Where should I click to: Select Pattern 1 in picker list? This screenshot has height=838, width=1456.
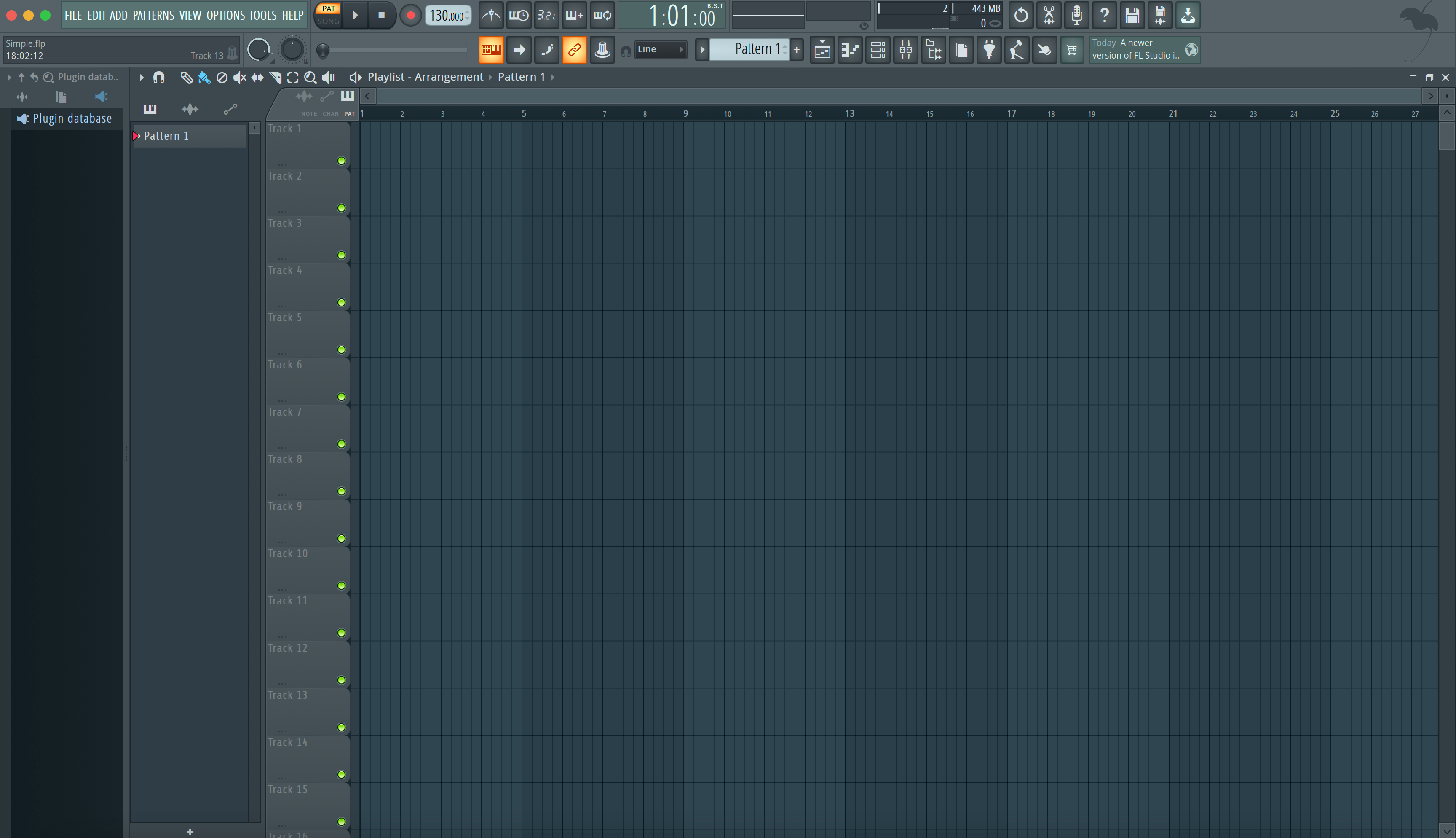click(x=190, y=136)
